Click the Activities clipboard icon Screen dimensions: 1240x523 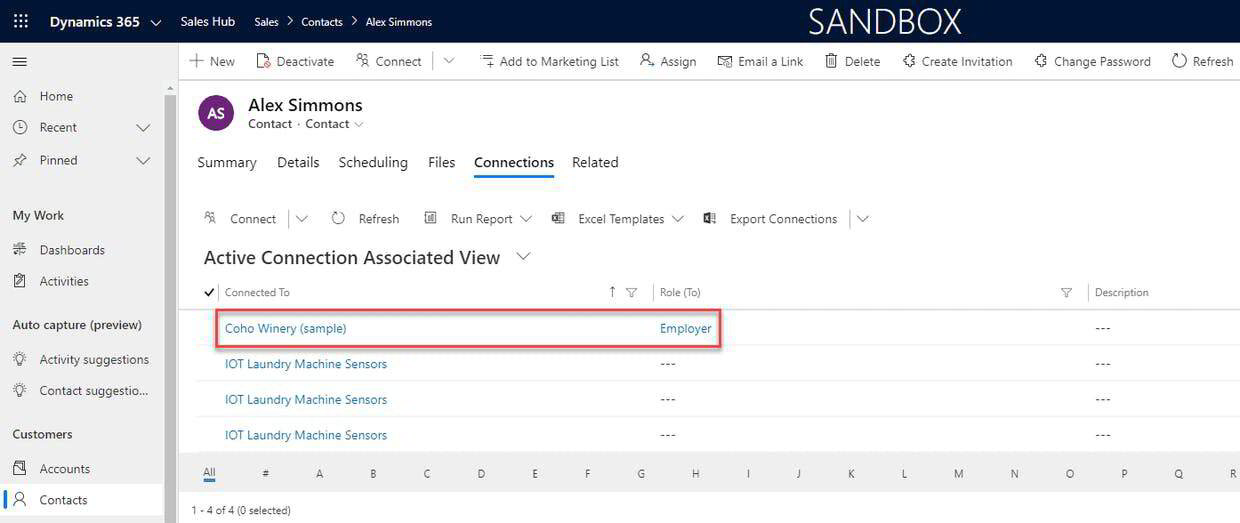click(20, 281)
